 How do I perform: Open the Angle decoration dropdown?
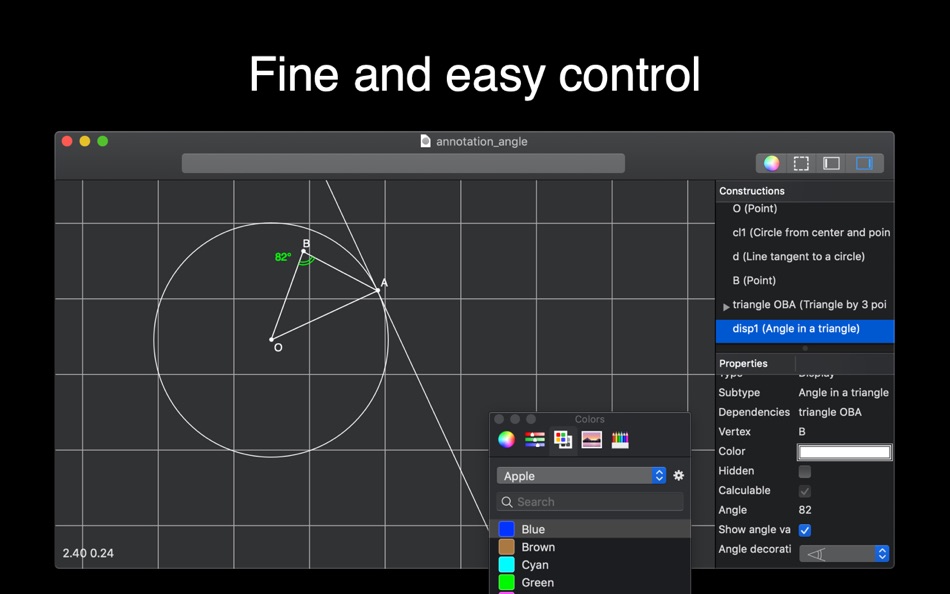pos(844,553)
